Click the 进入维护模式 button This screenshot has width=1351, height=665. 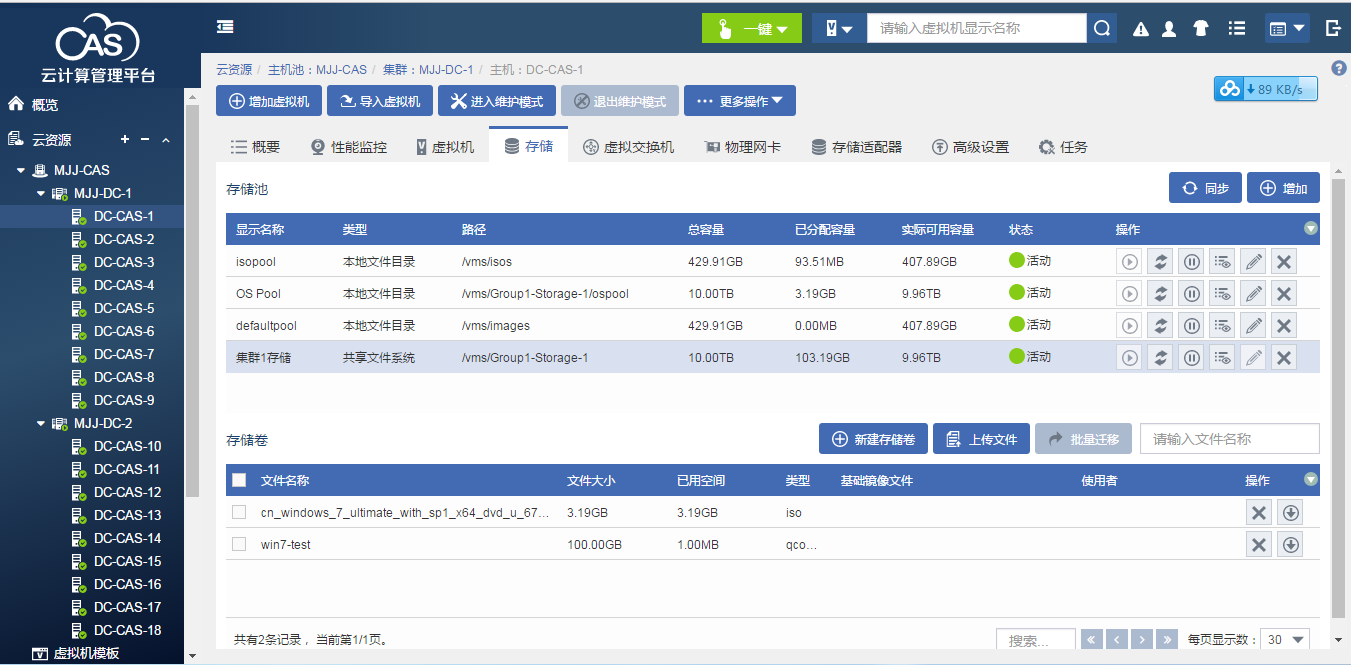(x=497, y=101)
